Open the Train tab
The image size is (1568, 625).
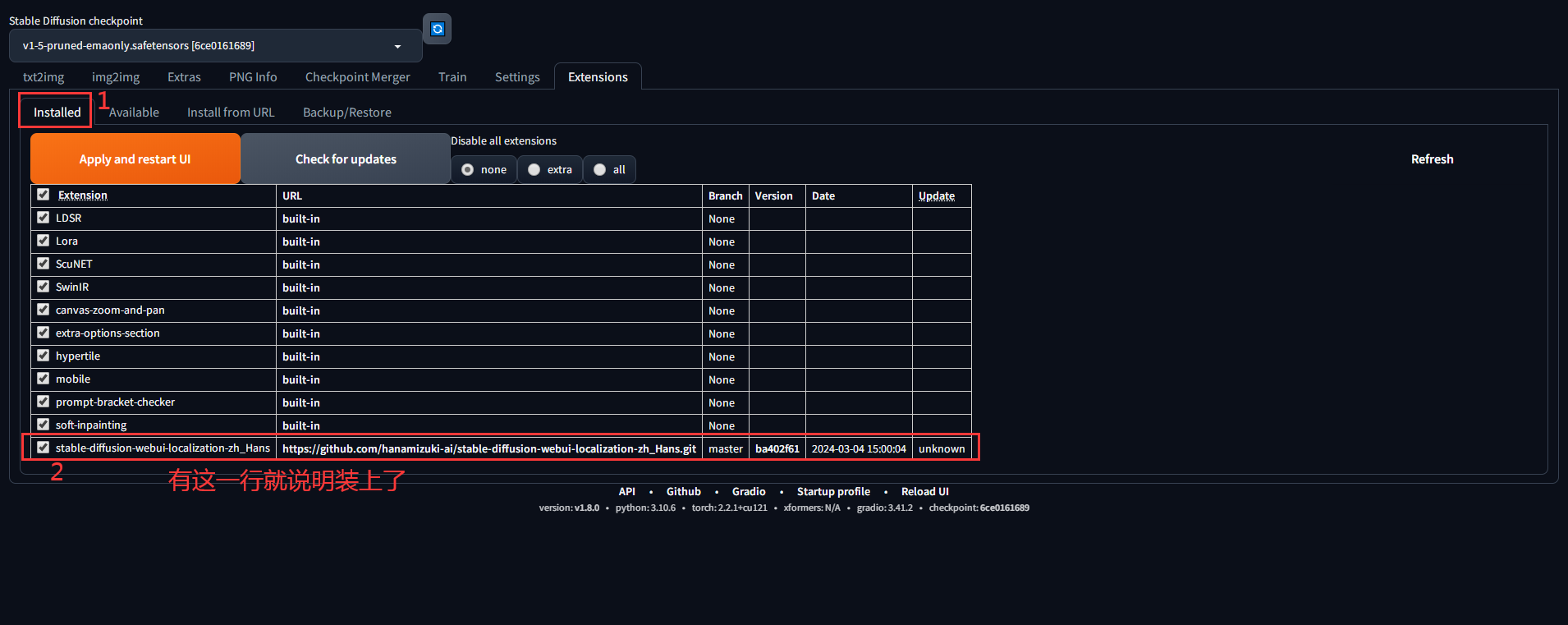tap(452, 77)
